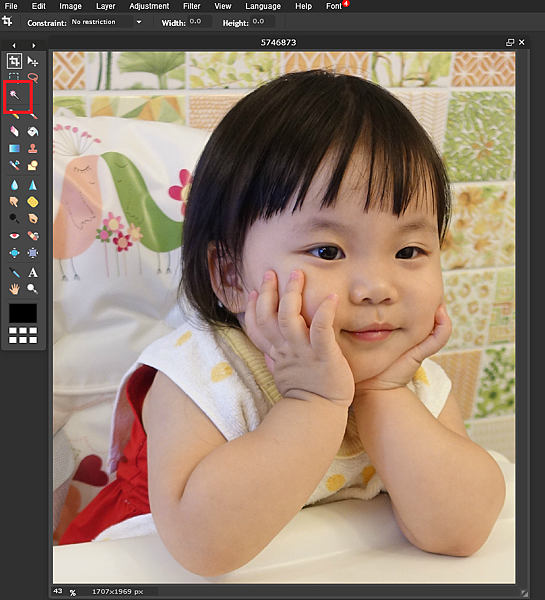Viewport: 545px width, 600px height.
Task: Open the Image menu
Action: pyautogui.click(x=70, y=6)
